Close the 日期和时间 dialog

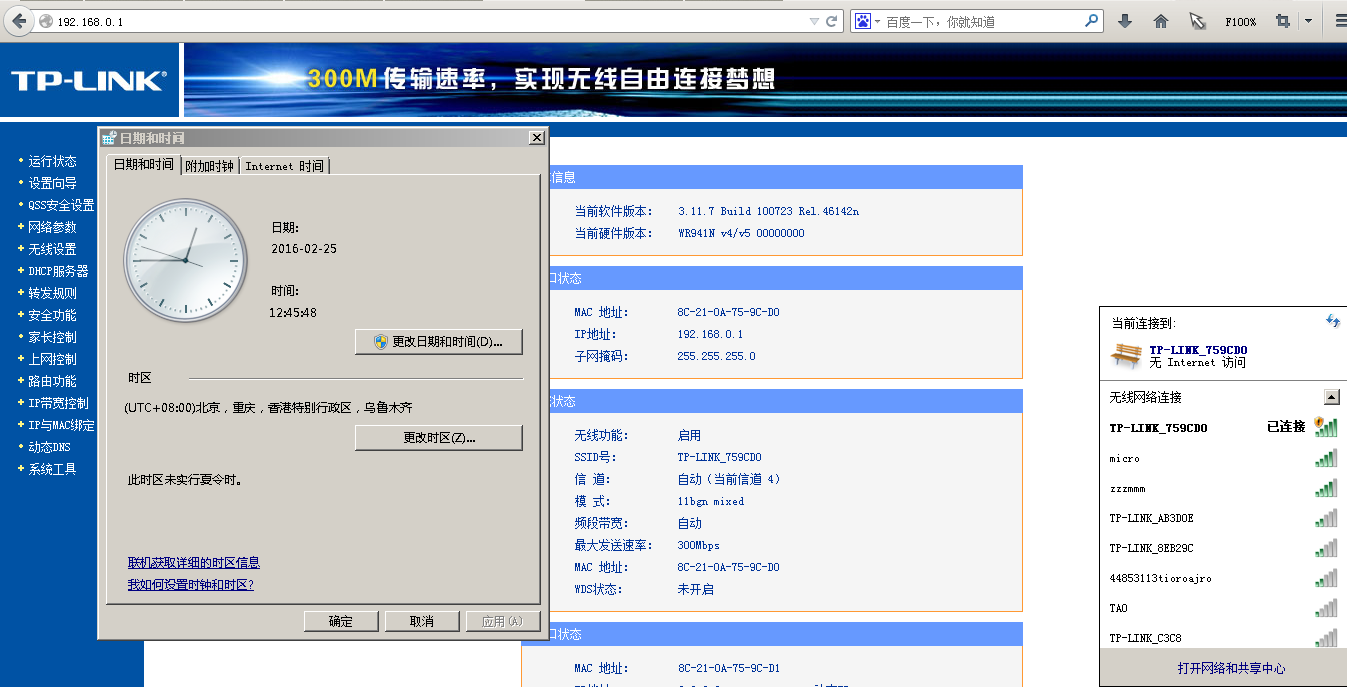pyautogui.click(x=536, y=138)
